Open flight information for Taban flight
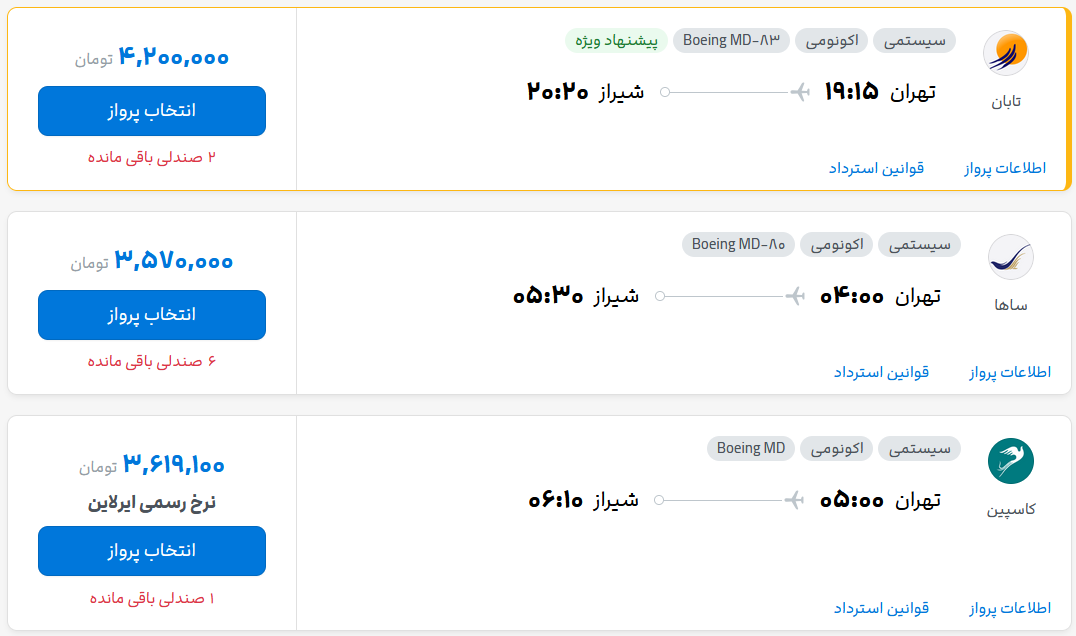This screenshot has width=1076, height=636. click(x=1005, y=168)
